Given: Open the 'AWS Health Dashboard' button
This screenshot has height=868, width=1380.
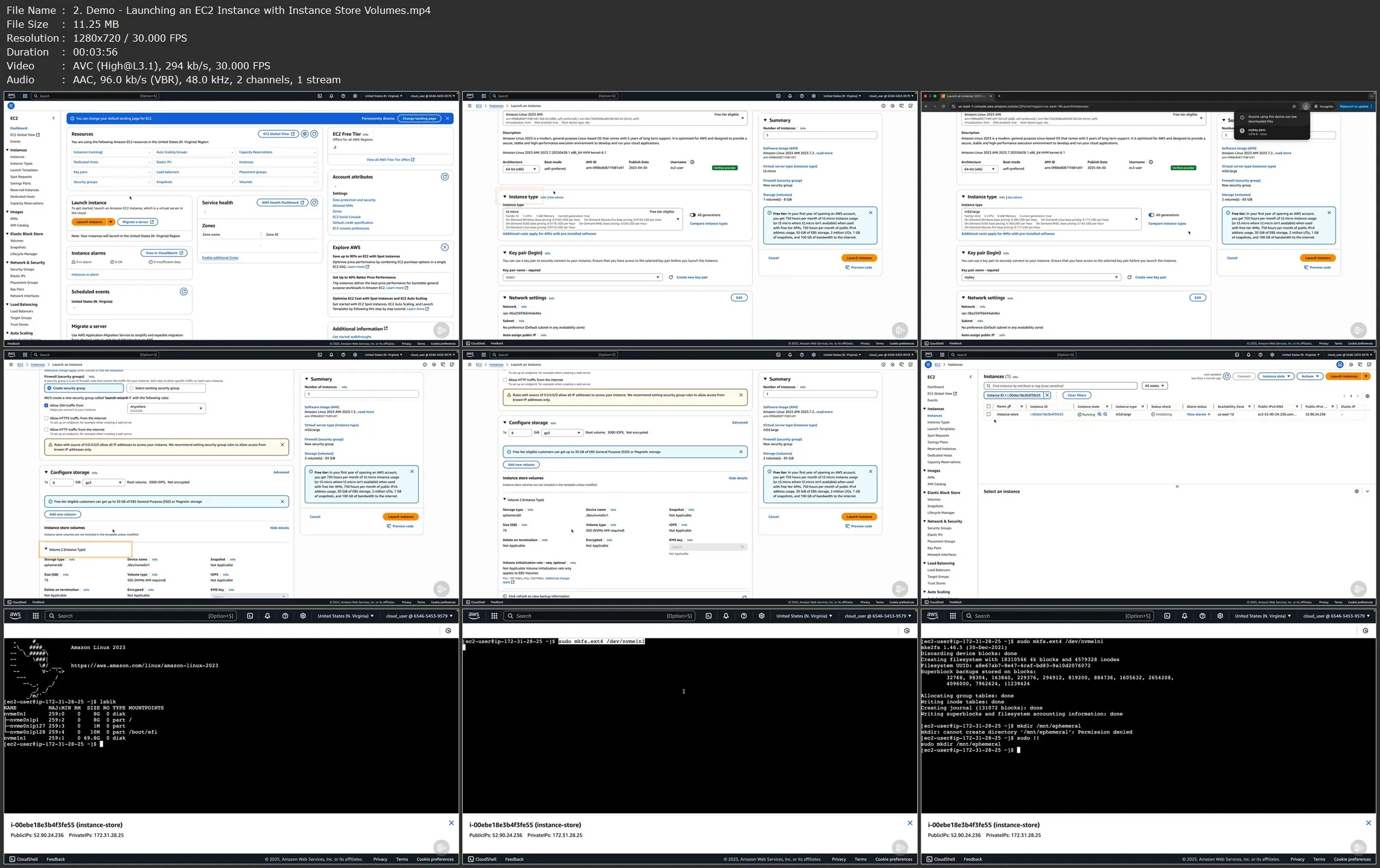Looking at the screenshot, I should click(x=282, y=203).
